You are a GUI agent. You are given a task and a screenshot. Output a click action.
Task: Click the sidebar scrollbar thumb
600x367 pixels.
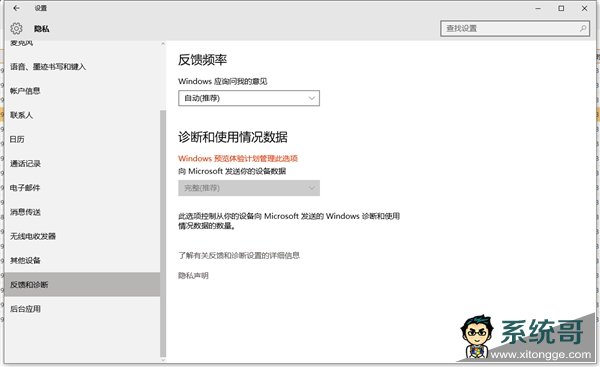(163, 233)
